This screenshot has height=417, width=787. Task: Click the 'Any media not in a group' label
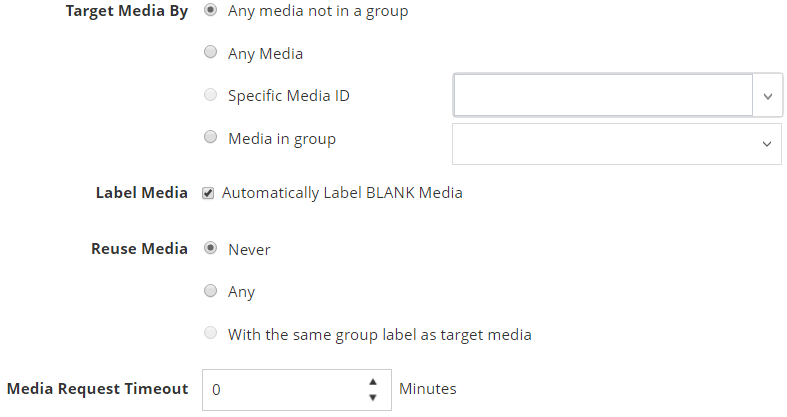pyautogui.click(x=318, y=12)
